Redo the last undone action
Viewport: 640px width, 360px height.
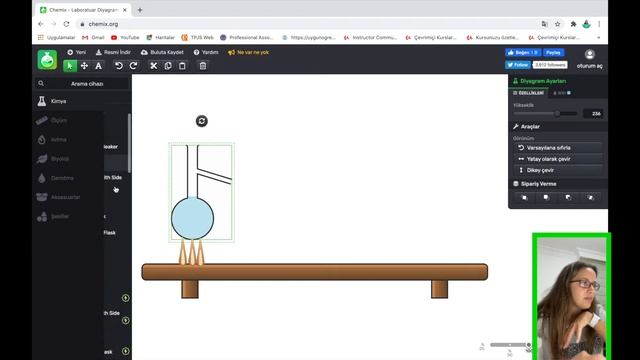133,66
